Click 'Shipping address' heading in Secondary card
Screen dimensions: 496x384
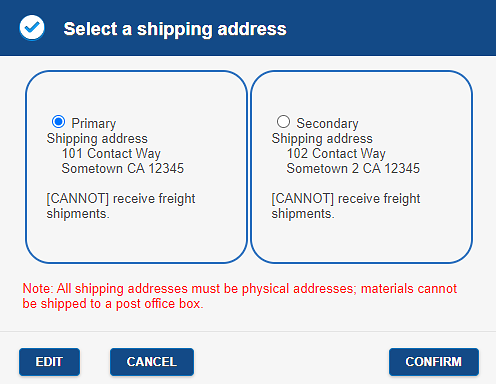tap(322, 138)
